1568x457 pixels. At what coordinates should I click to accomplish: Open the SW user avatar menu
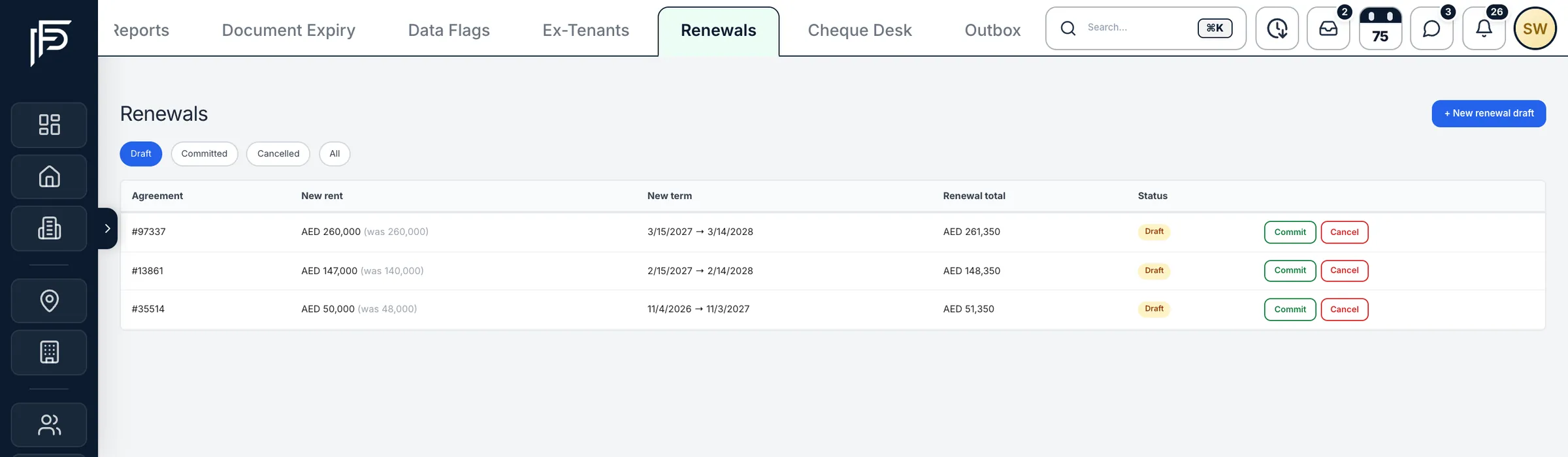point(1535,29)
